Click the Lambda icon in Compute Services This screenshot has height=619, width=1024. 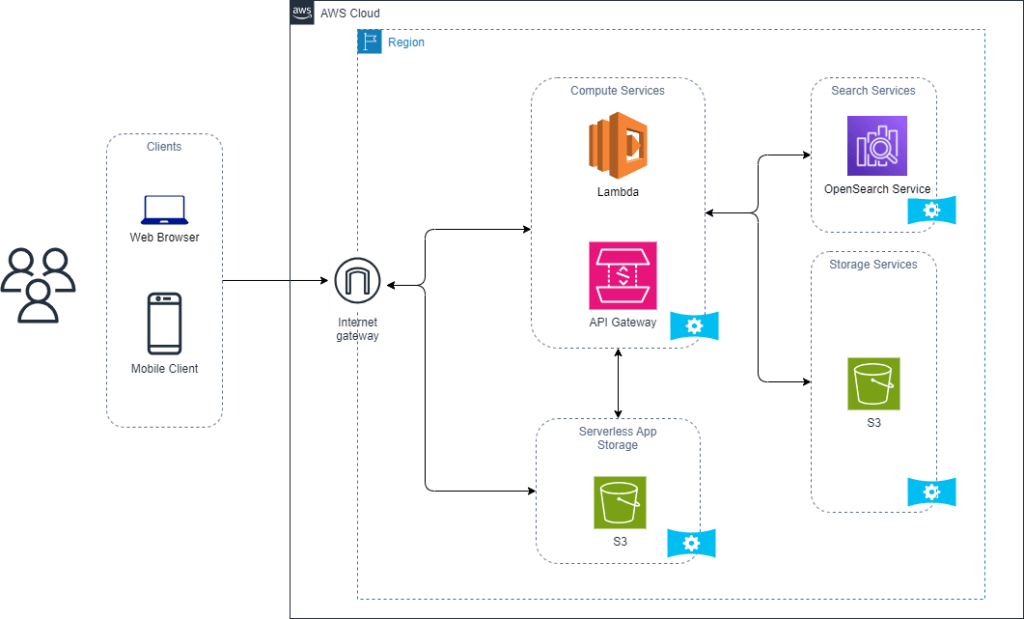[x=618, y=146]
